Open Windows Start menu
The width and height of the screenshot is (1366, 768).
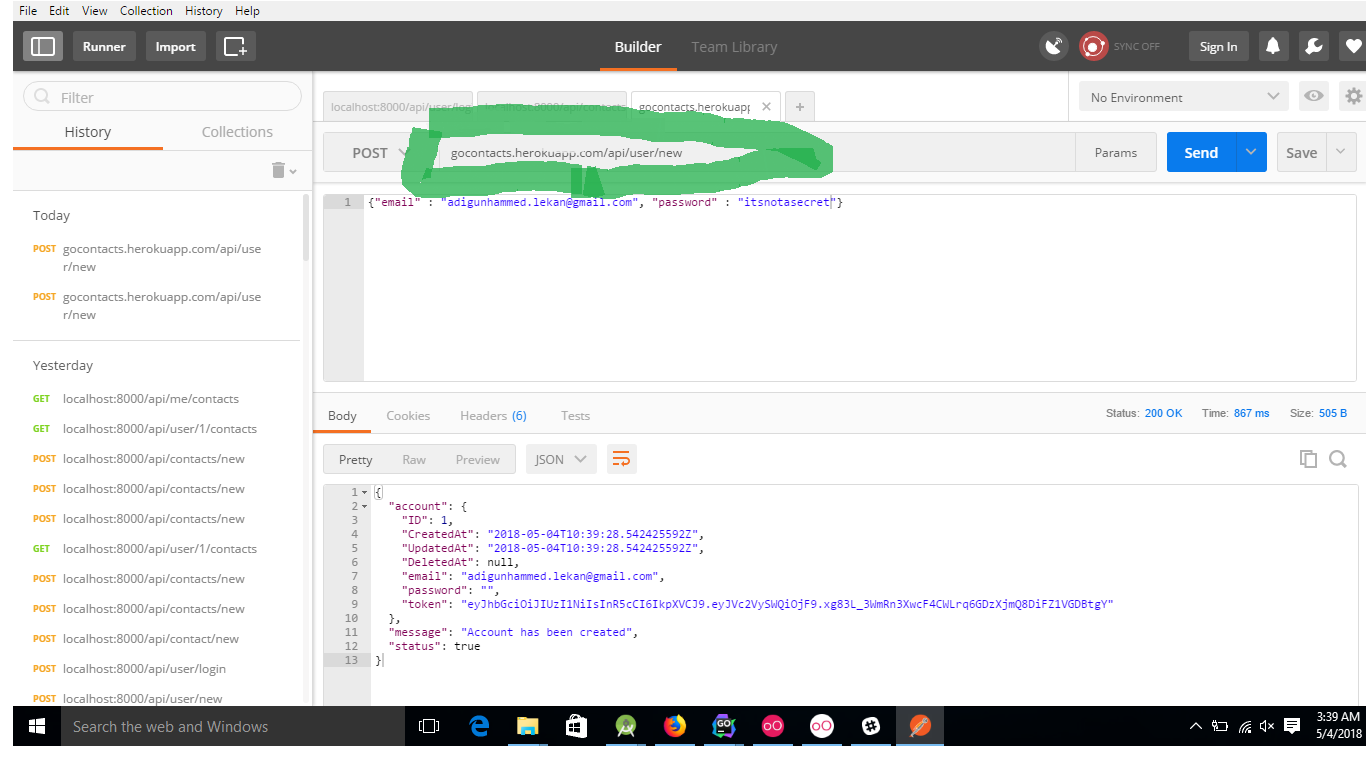[x=37, y=726]
